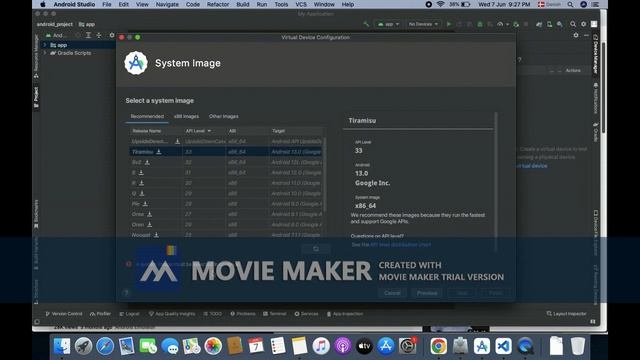Open the Build menu
This screenshot has height=360, width=640.
(243, 4)
